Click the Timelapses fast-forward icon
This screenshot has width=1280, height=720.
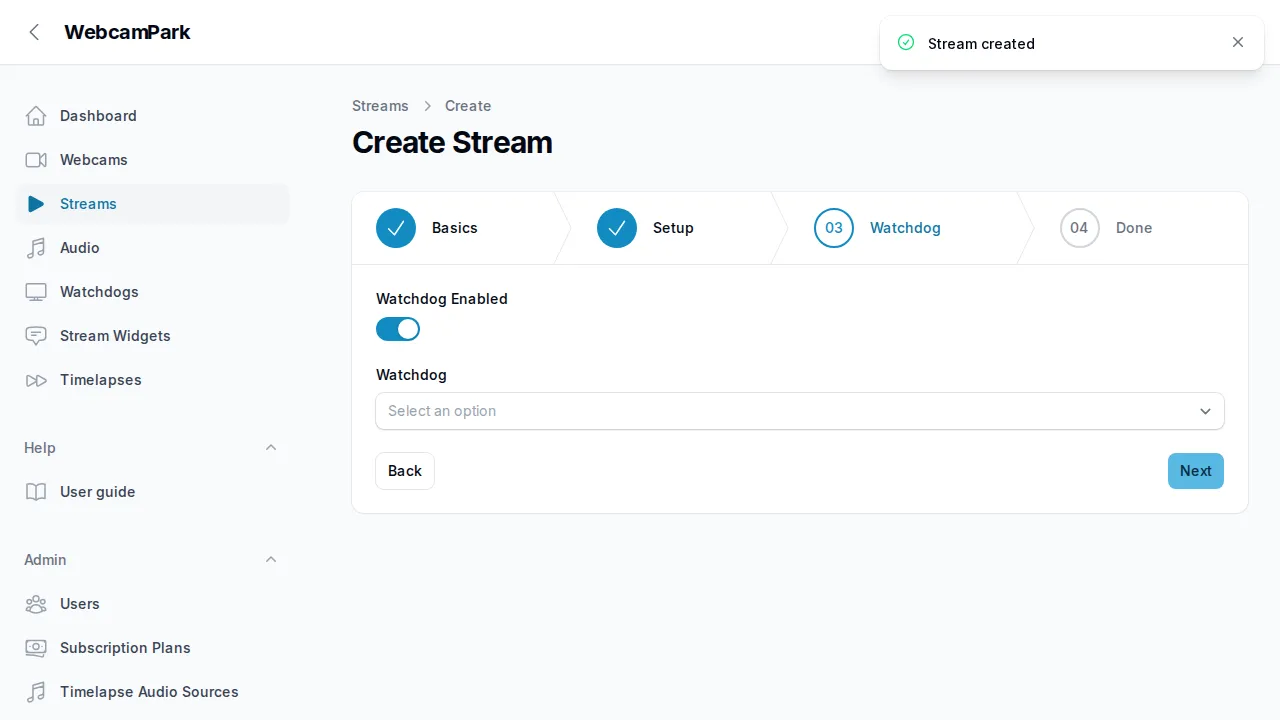pyautogui.click(x=36, y=380)
